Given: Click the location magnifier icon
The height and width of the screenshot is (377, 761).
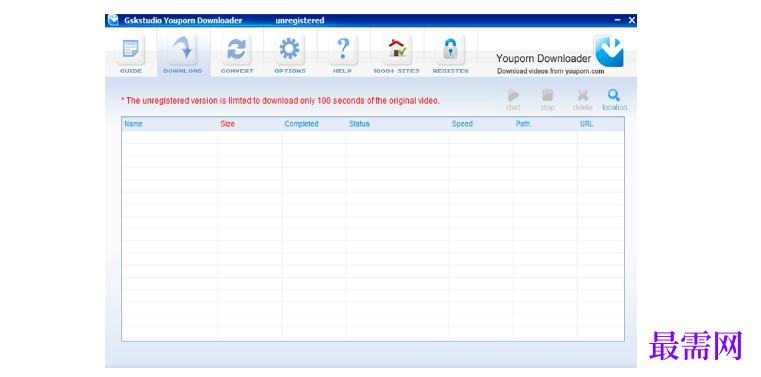Looking at the screenshot, I should click(x=614, y=95).
